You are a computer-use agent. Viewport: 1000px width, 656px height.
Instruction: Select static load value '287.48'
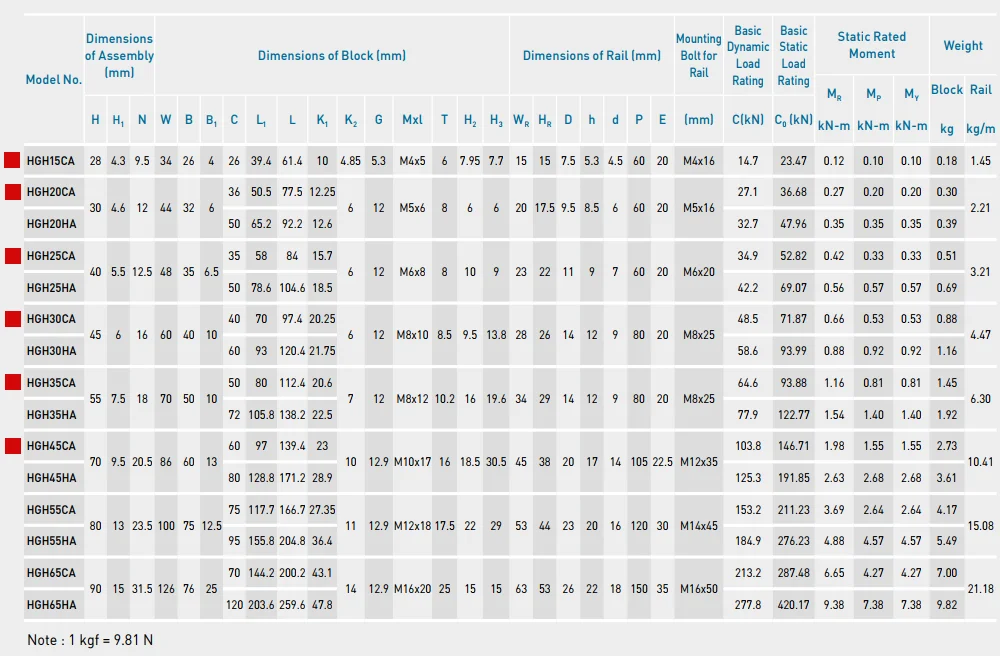[x=793, y=572]
